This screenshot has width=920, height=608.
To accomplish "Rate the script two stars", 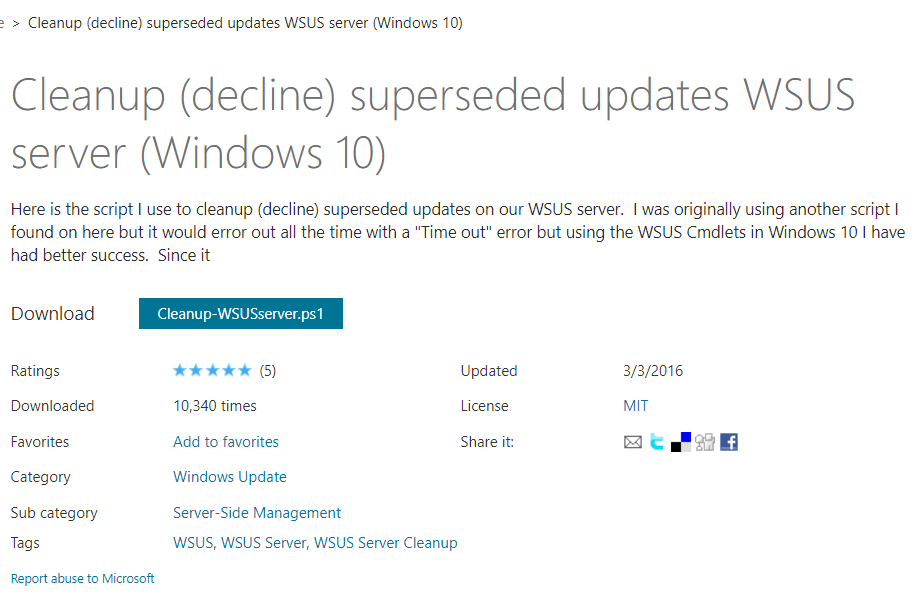I will [196, 370].
